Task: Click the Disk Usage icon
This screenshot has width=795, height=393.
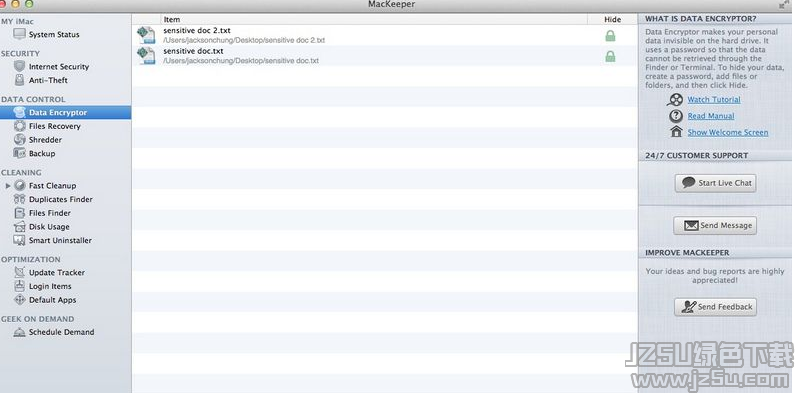Action: 19,227
